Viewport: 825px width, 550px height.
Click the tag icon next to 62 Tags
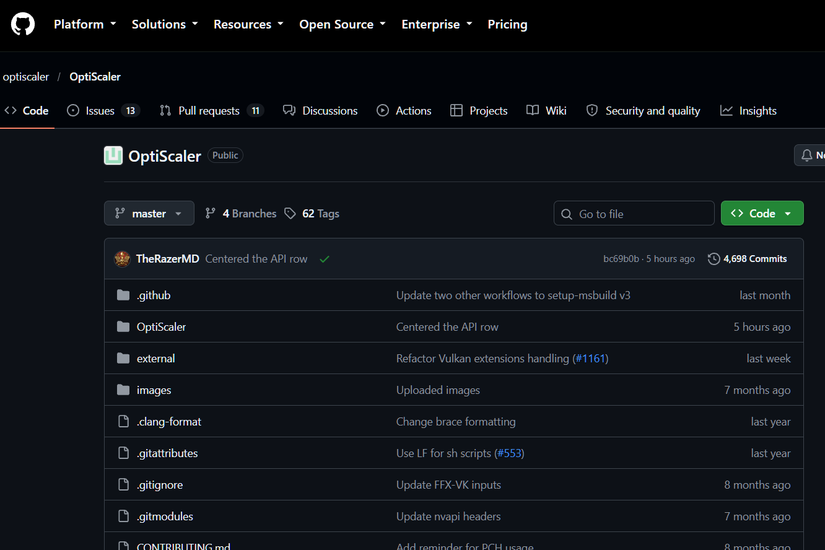[290, 213]
